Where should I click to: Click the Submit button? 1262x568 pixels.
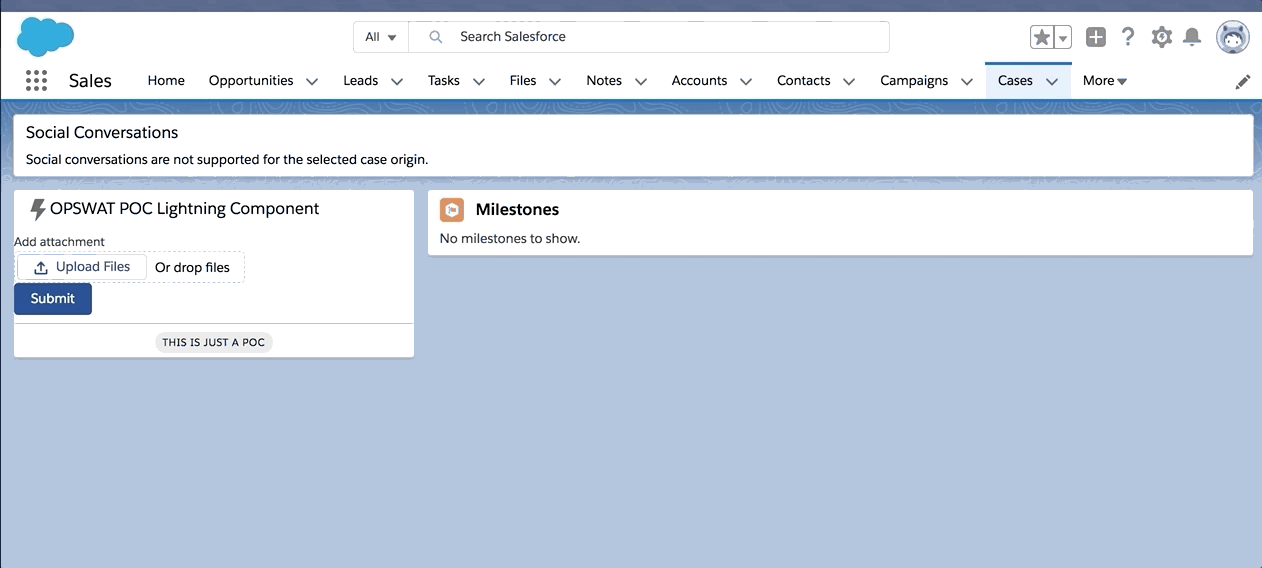(x=53, y=299)
